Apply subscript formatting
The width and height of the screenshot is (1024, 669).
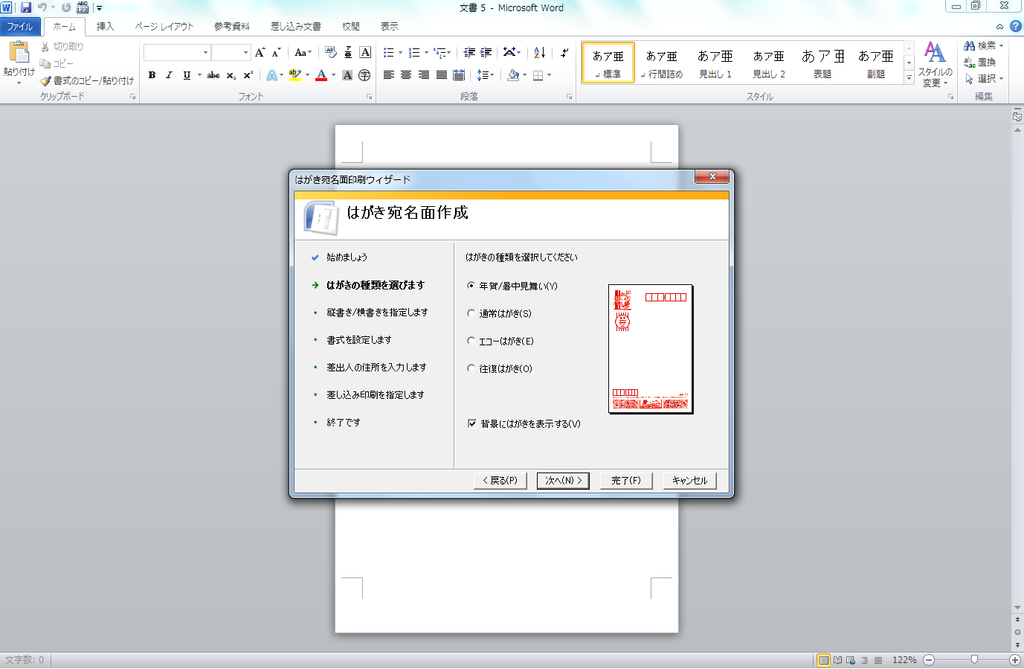pyautogui.click(x=231, y=75)
